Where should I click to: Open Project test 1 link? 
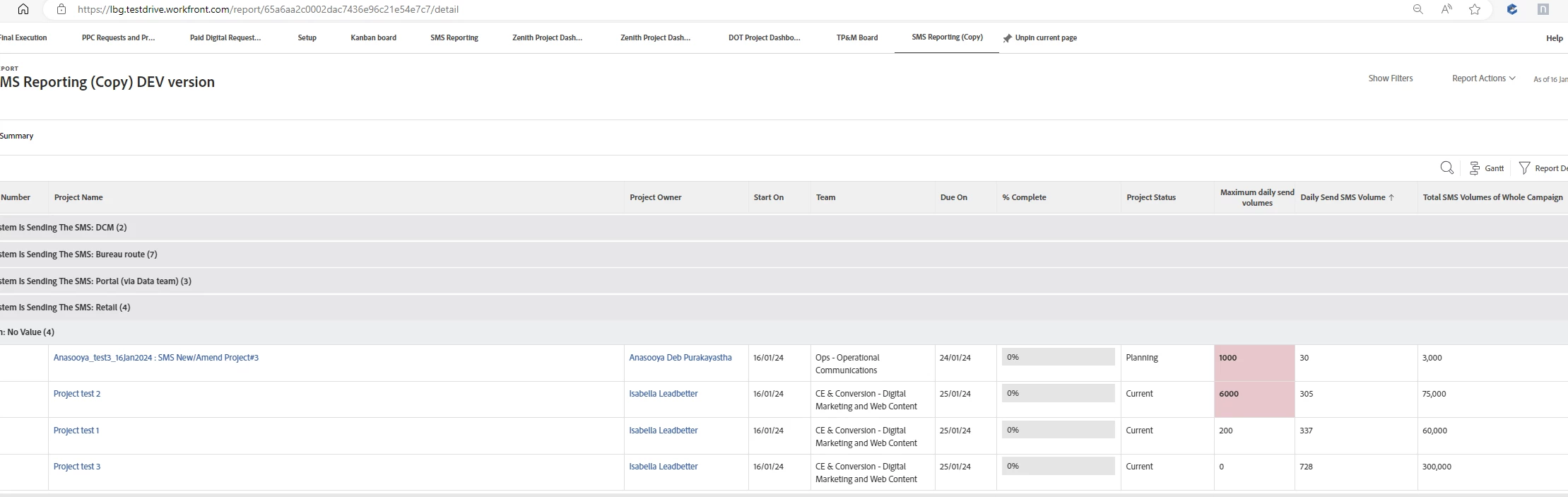click(x=76, y=431)
